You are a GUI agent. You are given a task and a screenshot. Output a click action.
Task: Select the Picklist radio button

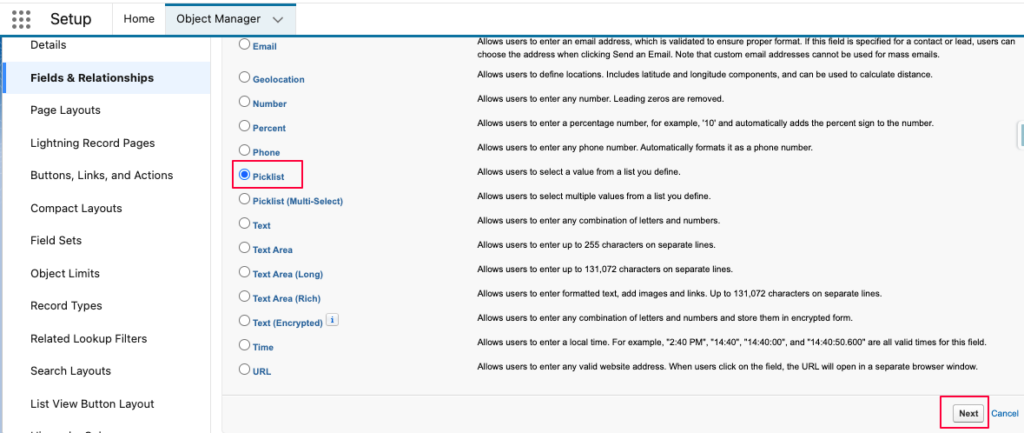coord(245,174)
